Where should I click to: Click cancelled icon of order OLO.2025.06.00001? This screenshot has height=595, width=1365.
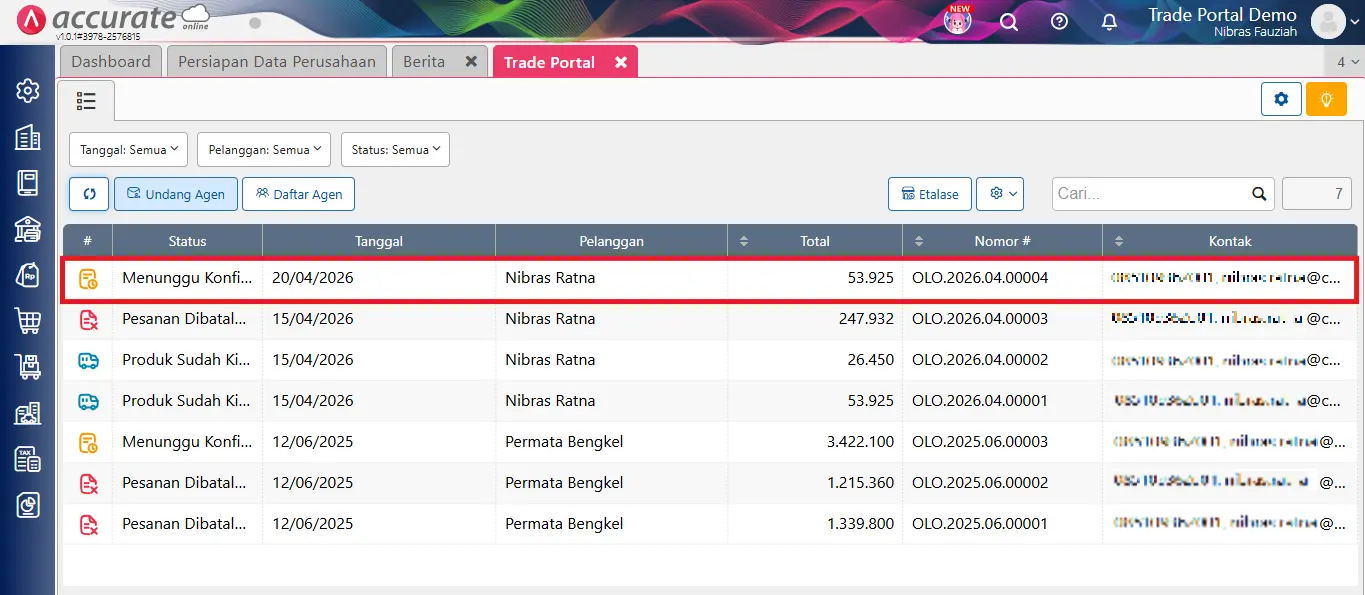[x=88, y=524]
